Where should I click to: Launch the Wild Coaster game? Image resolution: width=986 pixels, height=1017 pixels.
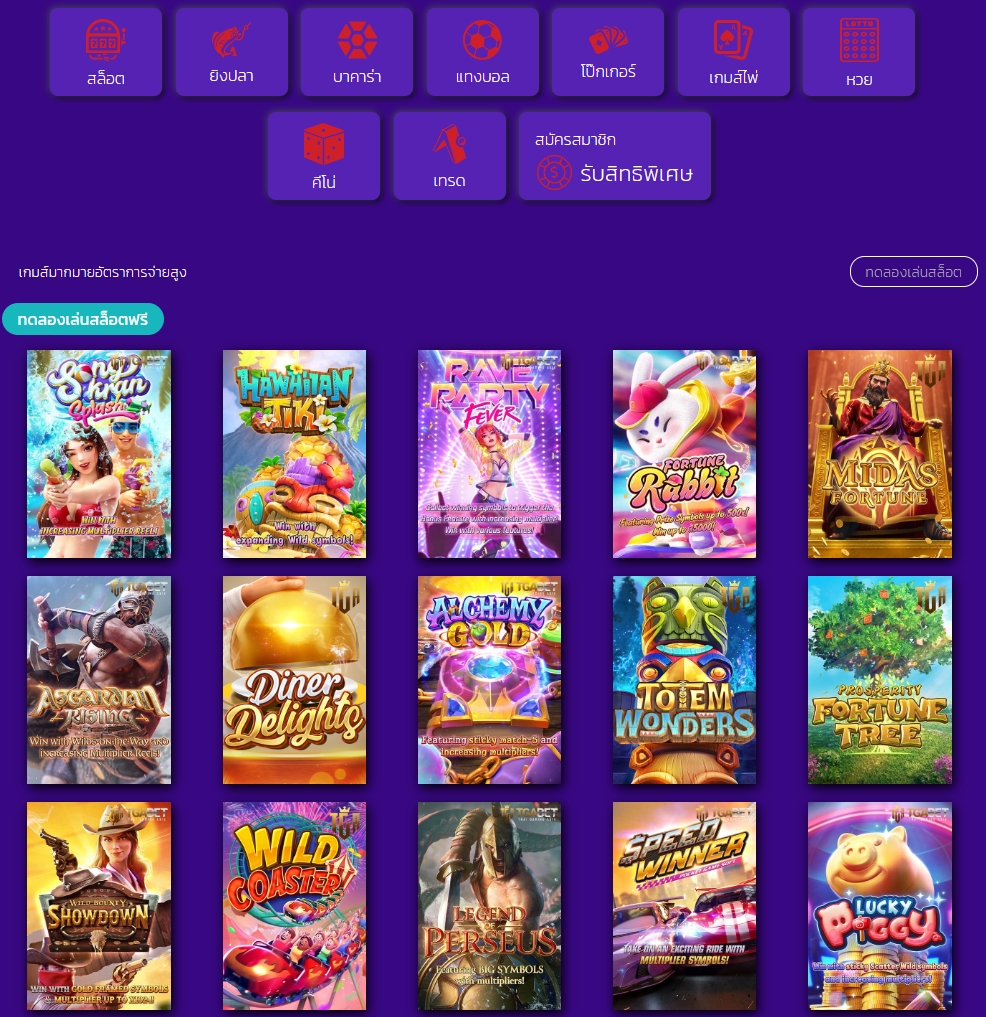click(295, 906)
